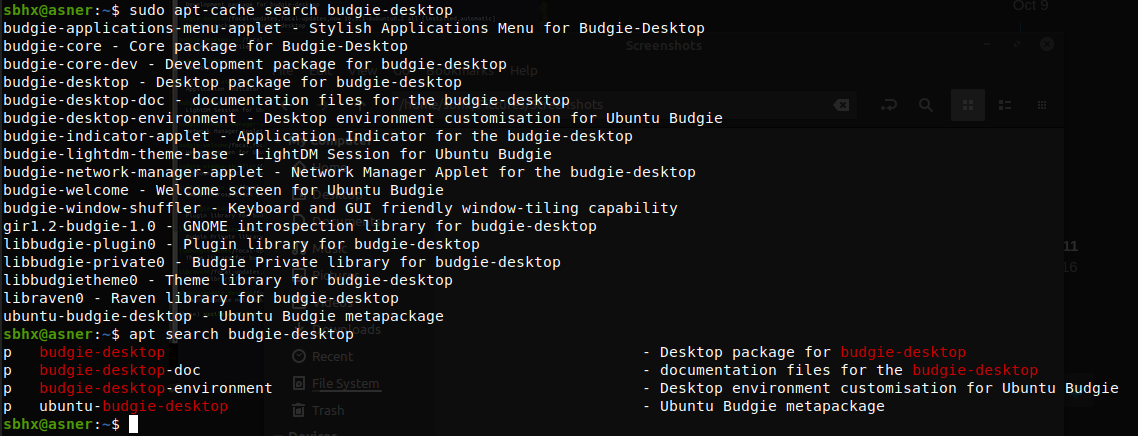Image resolution: width=1138 pixels, height=436 pixels.
Task: Click search icon in background file manager
Action: 925,105
